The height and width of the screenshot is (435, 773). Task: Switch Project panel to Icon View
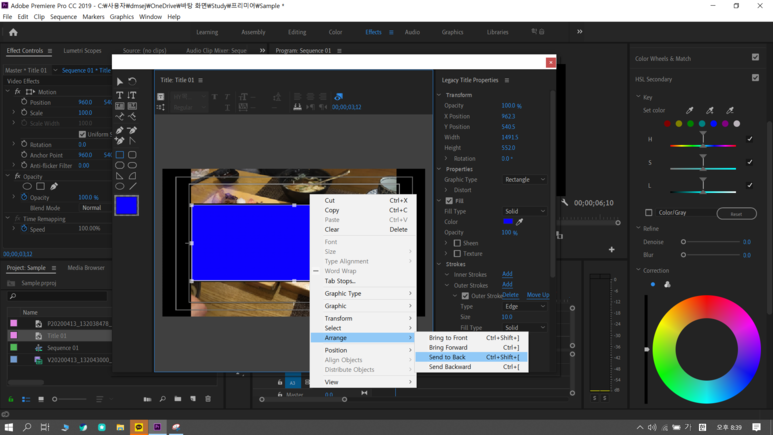point(41,399)
